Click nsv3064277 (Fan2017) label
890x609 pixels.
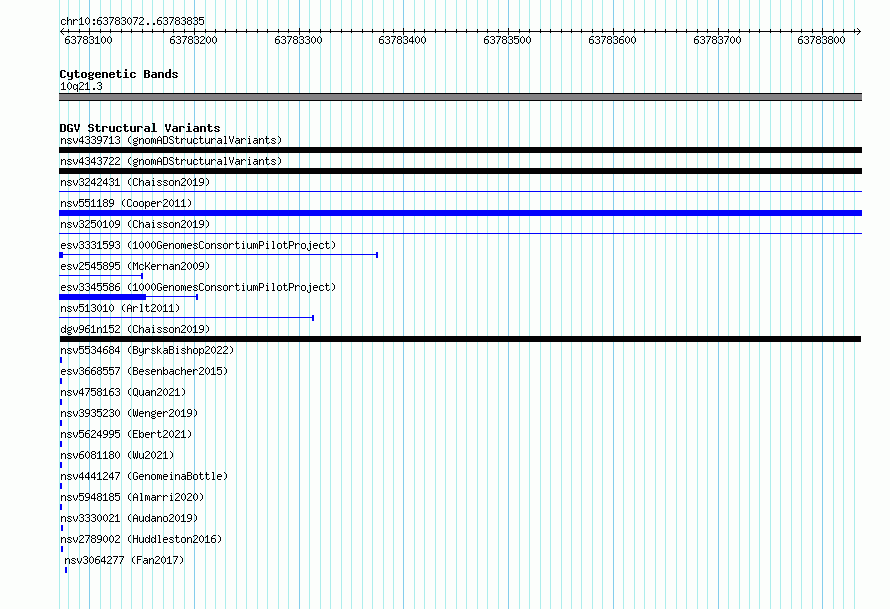click(x=124, y=560)
